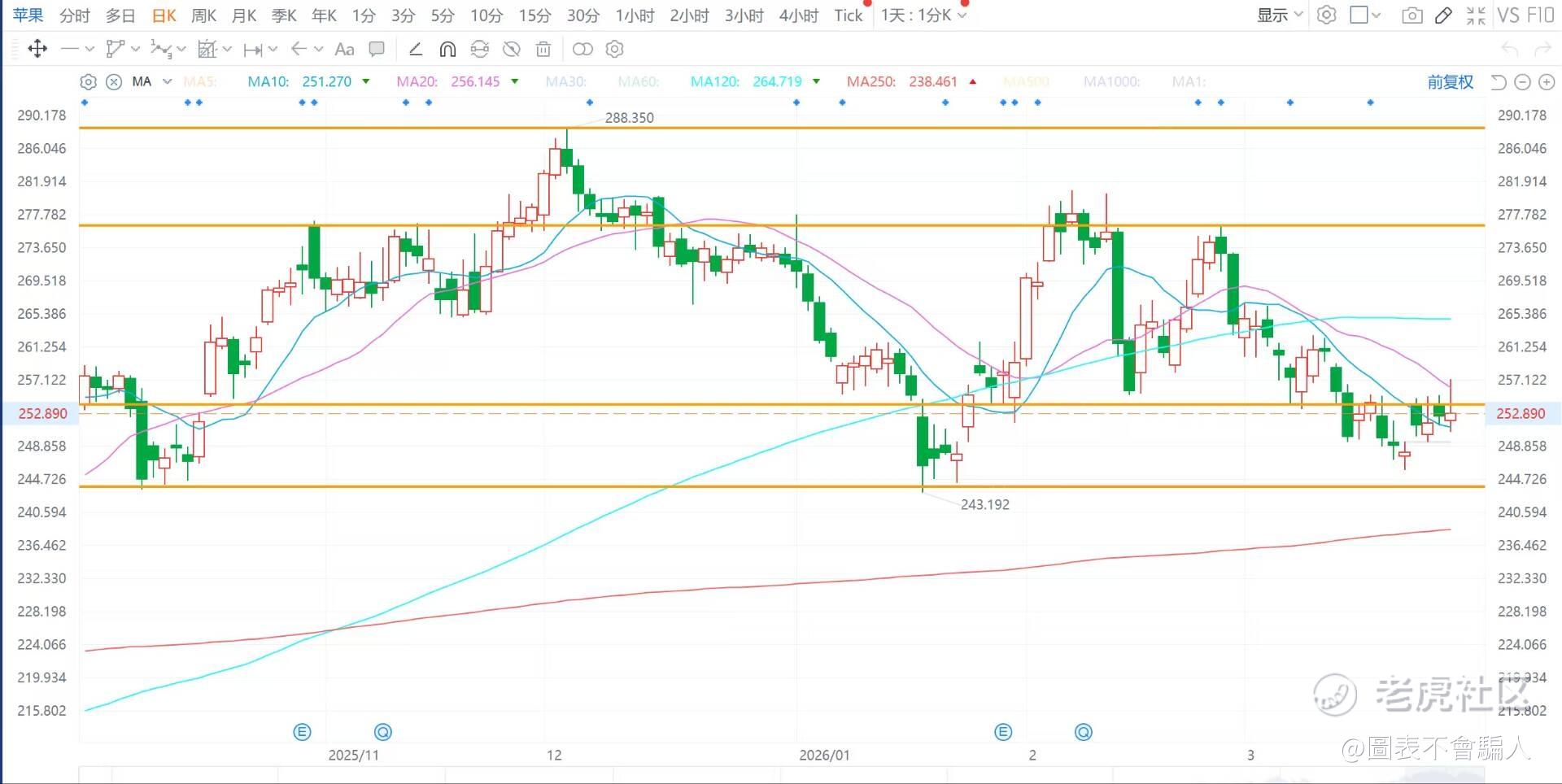Switch to the 分时 tab
1562x784 pixels.
[75, 15]
